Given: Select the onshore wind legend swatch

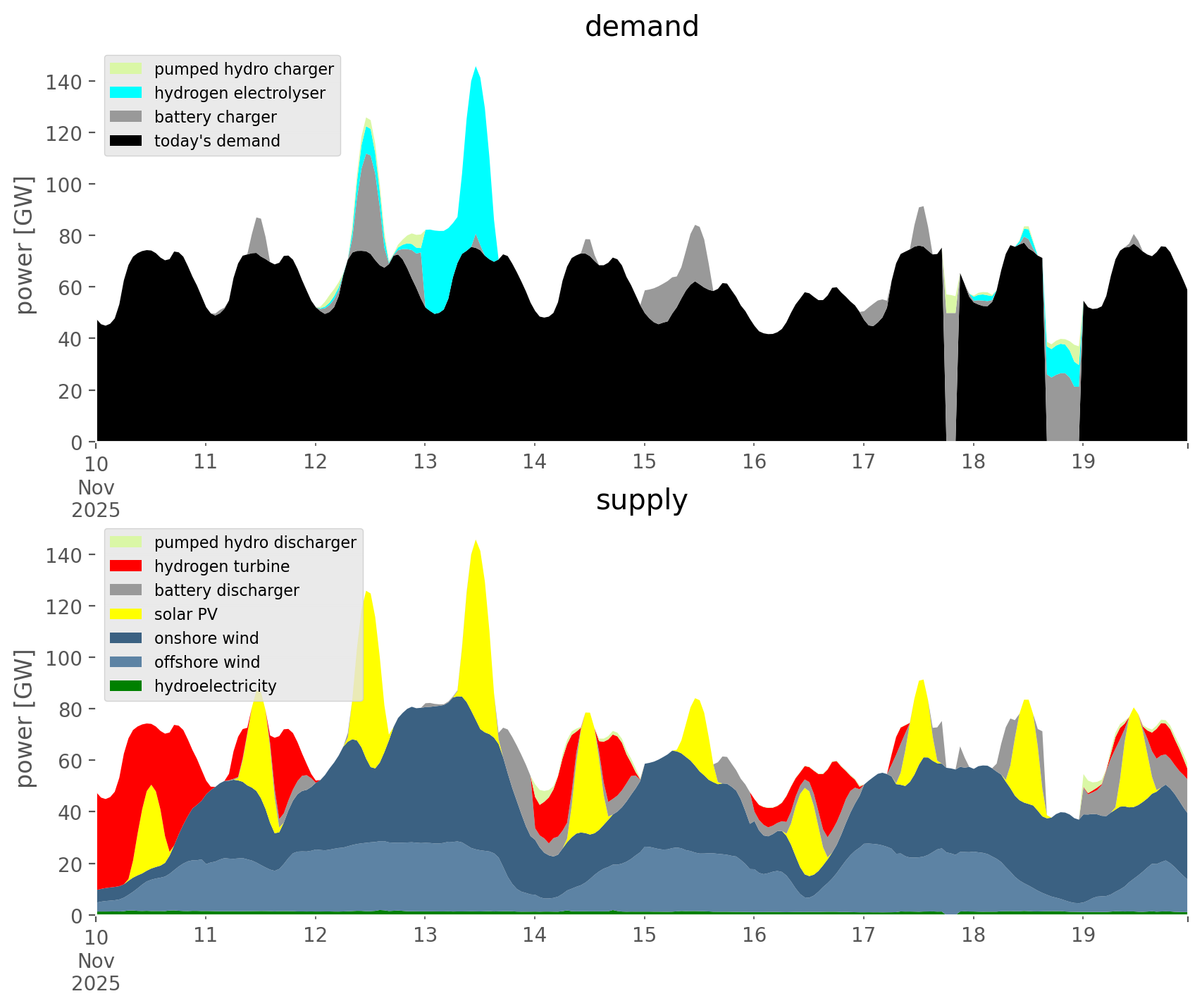Looking at the screenshot, I should (x=126, y=638).
